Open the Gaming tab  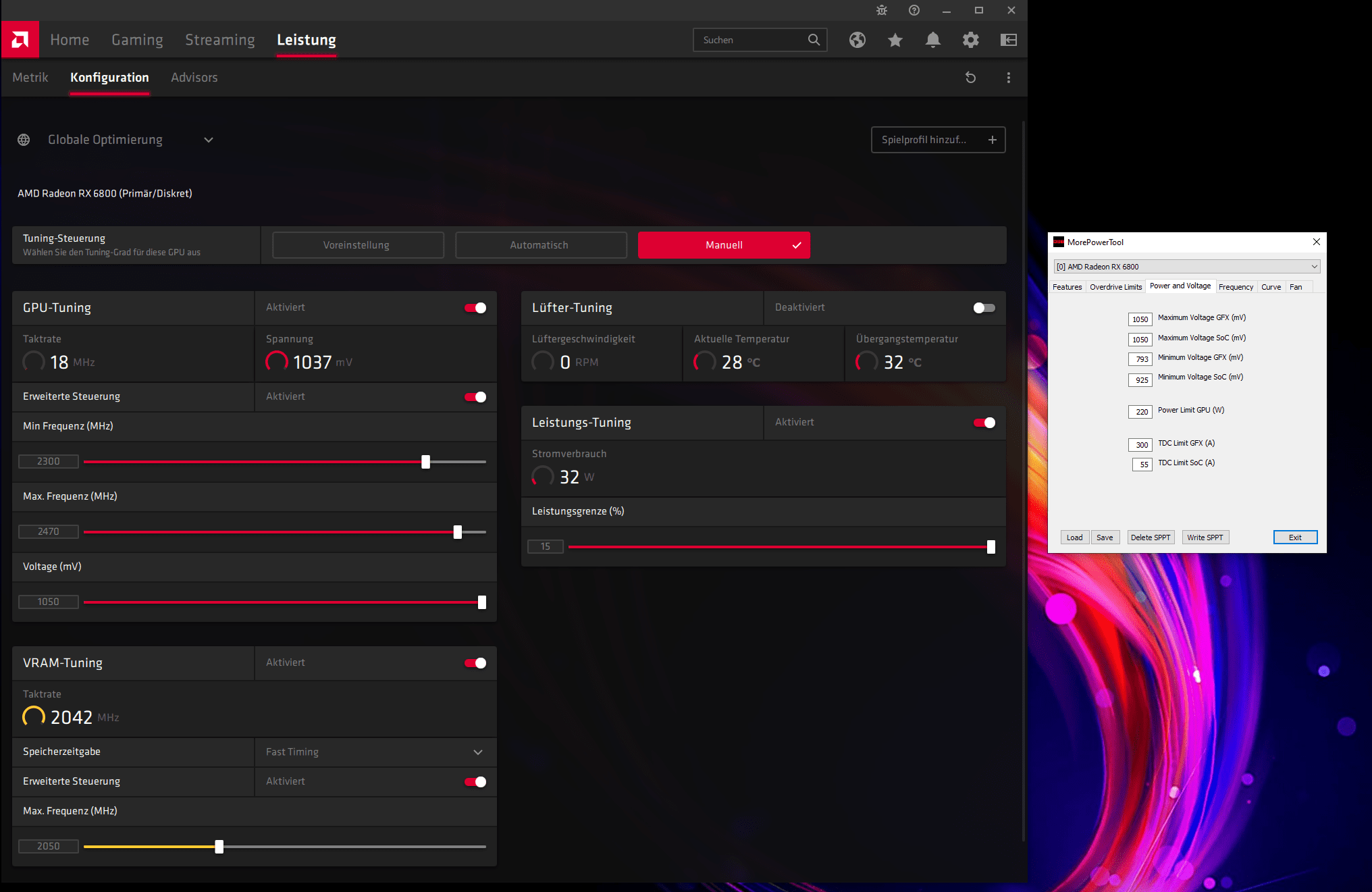(x=137, y=40)
